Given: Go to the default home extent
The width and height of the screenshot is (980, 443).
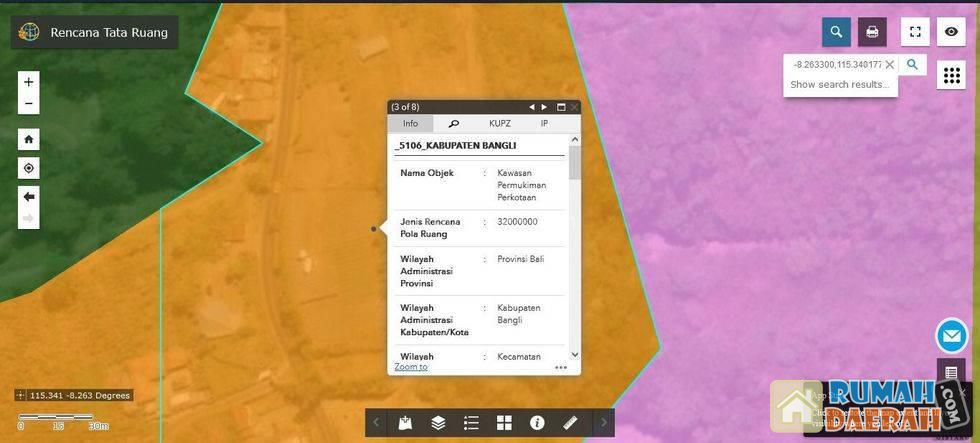Looking at the screenshot, I should pos(29,140).
